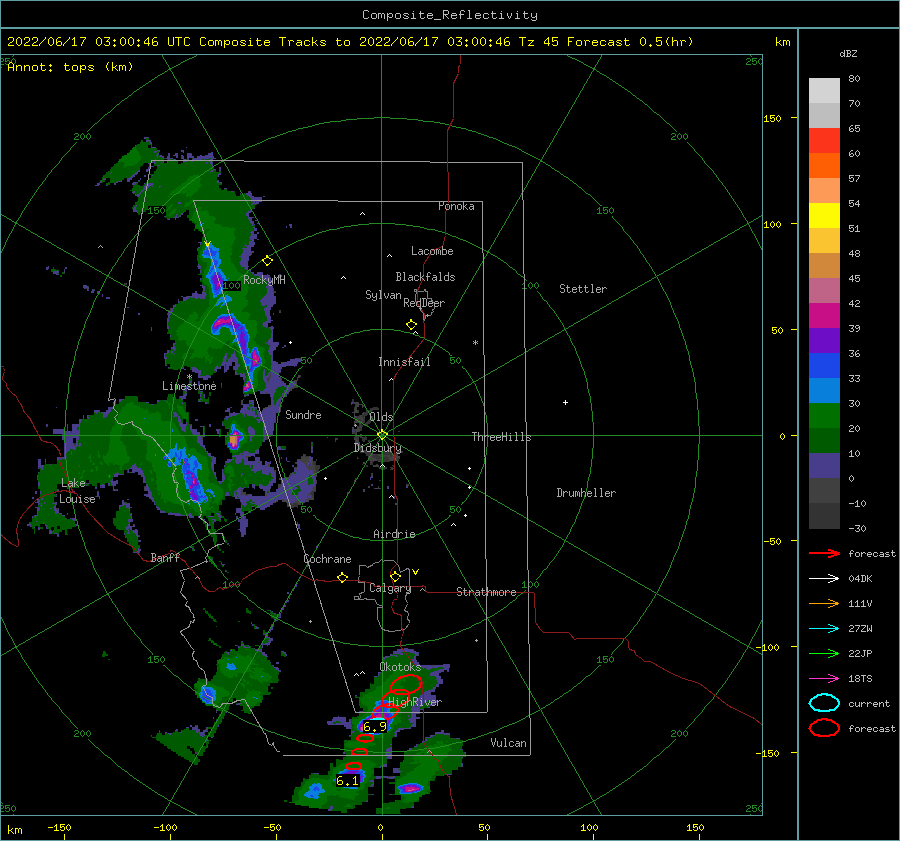Click the 'Vulcan' city label

click(508, 743)
